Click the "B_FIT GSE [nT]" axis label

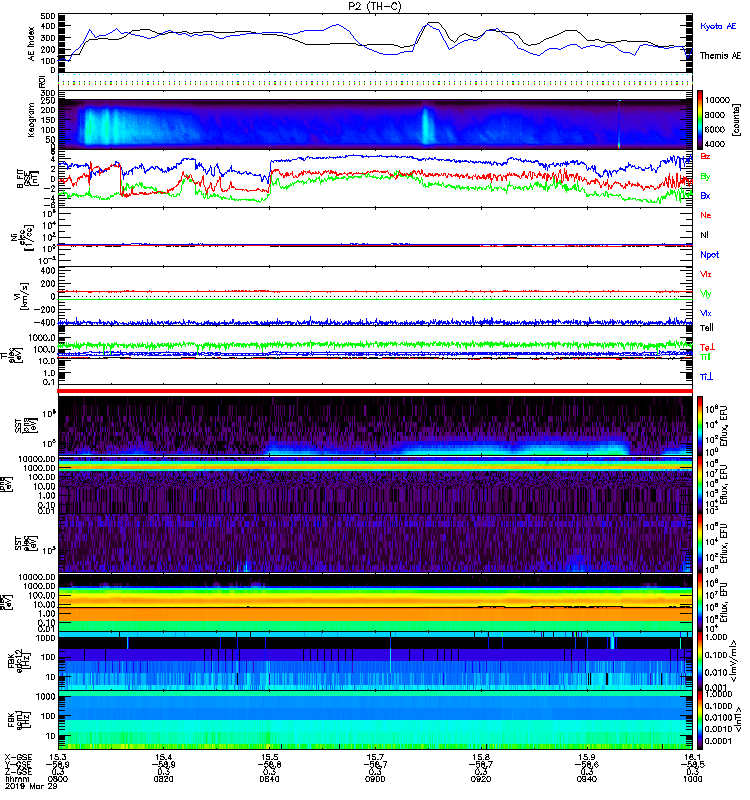tap(29, 179)
